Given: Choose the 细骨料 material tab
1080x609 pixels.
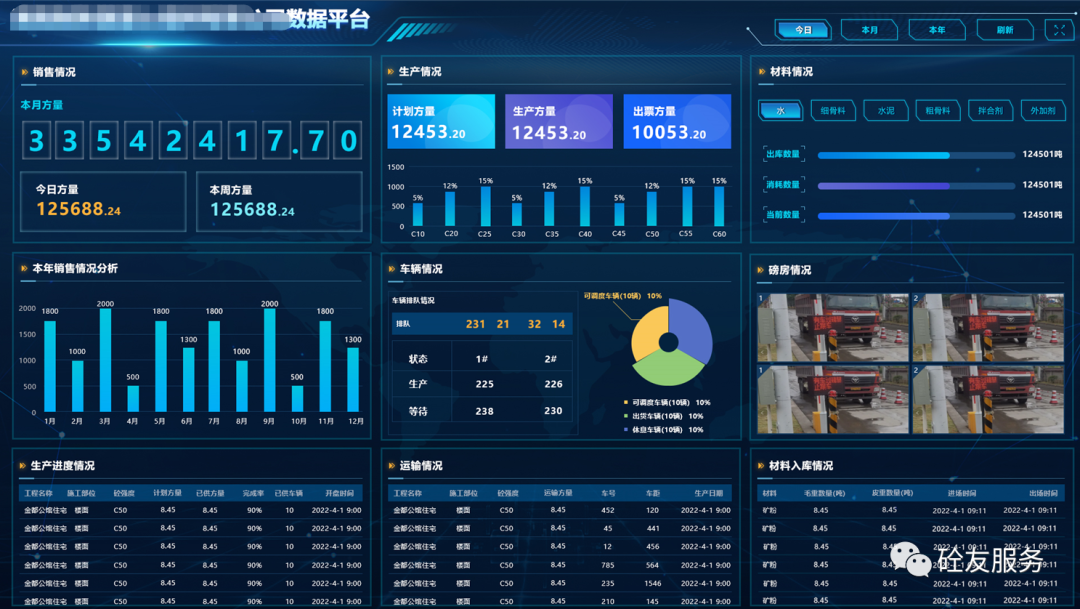Looking at the screenshot, I should 833,111.
